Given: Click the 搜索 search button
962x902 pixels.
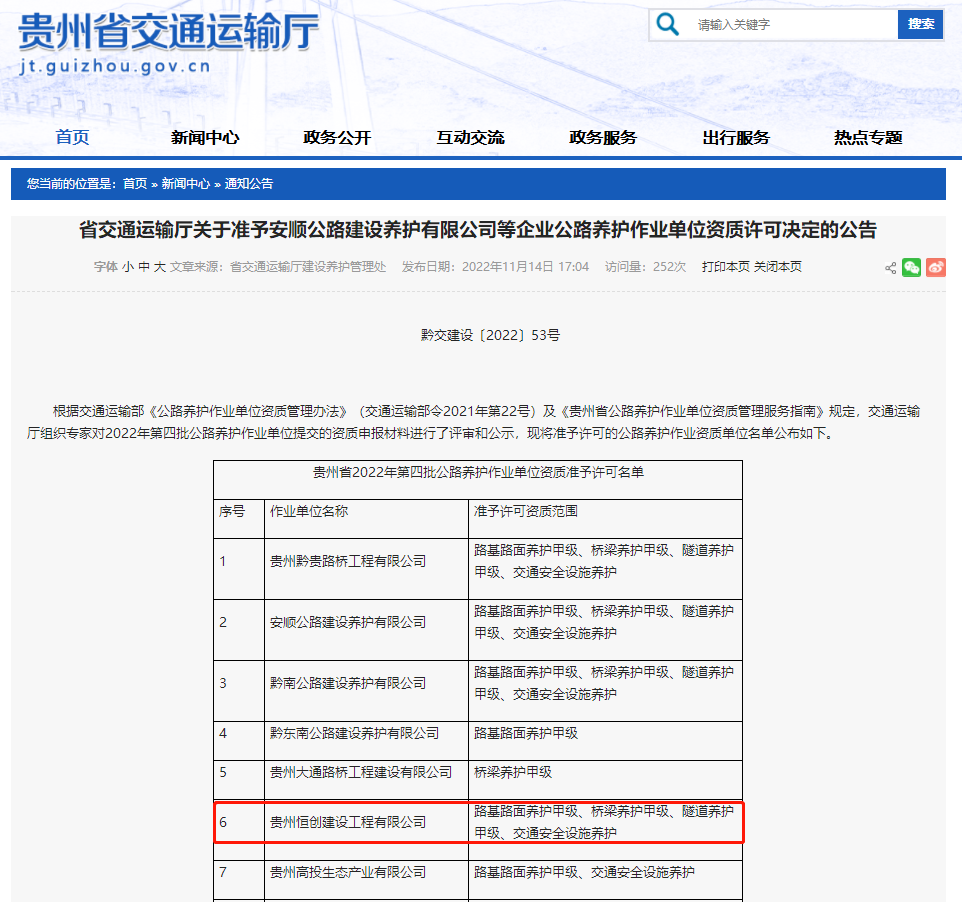Looking at the screenshot, I should (x=920, y=24).
